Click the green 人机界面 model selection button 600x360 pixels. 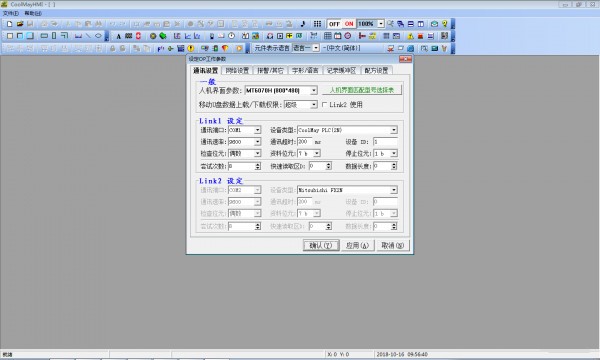click(362, 90)
